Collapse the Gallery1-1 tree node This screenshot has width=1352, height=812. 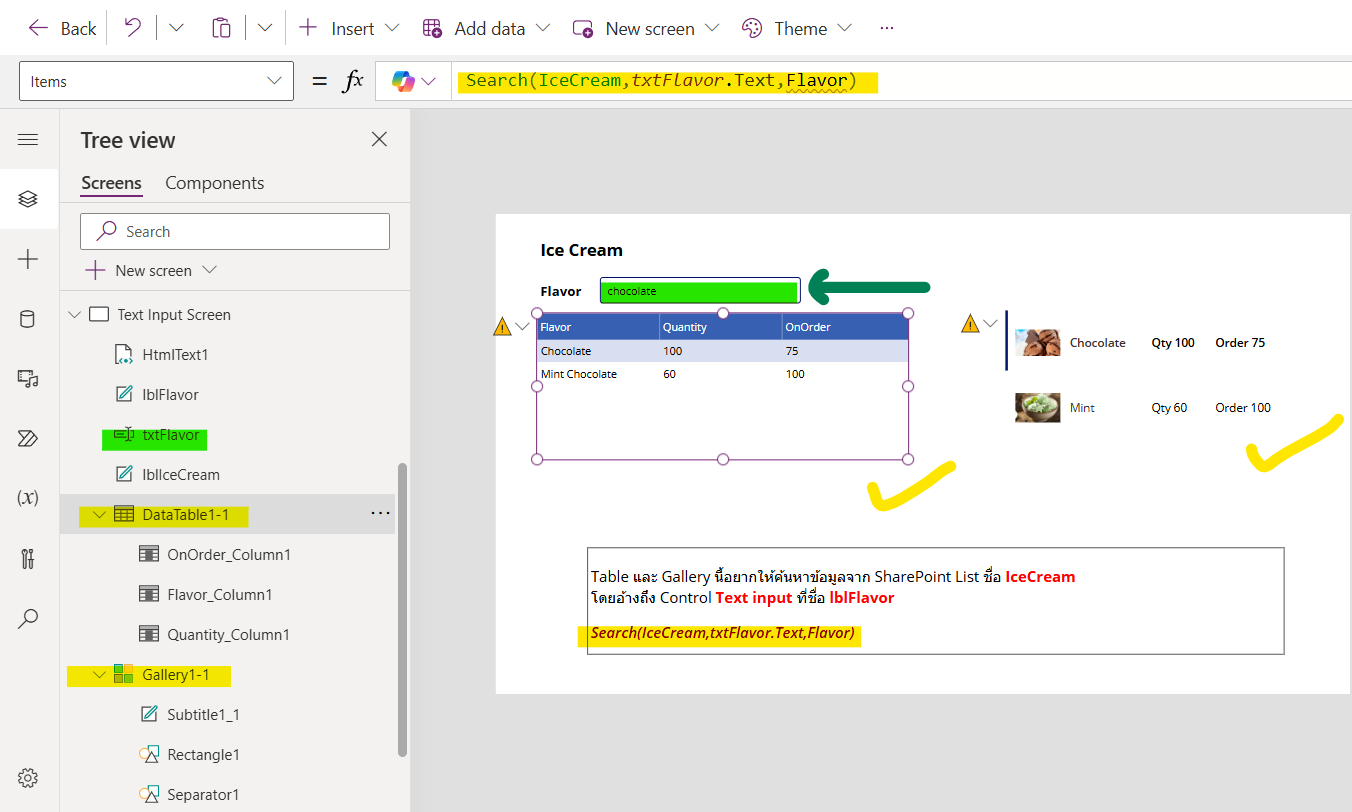pyautogui.click(x=98, y=674)
